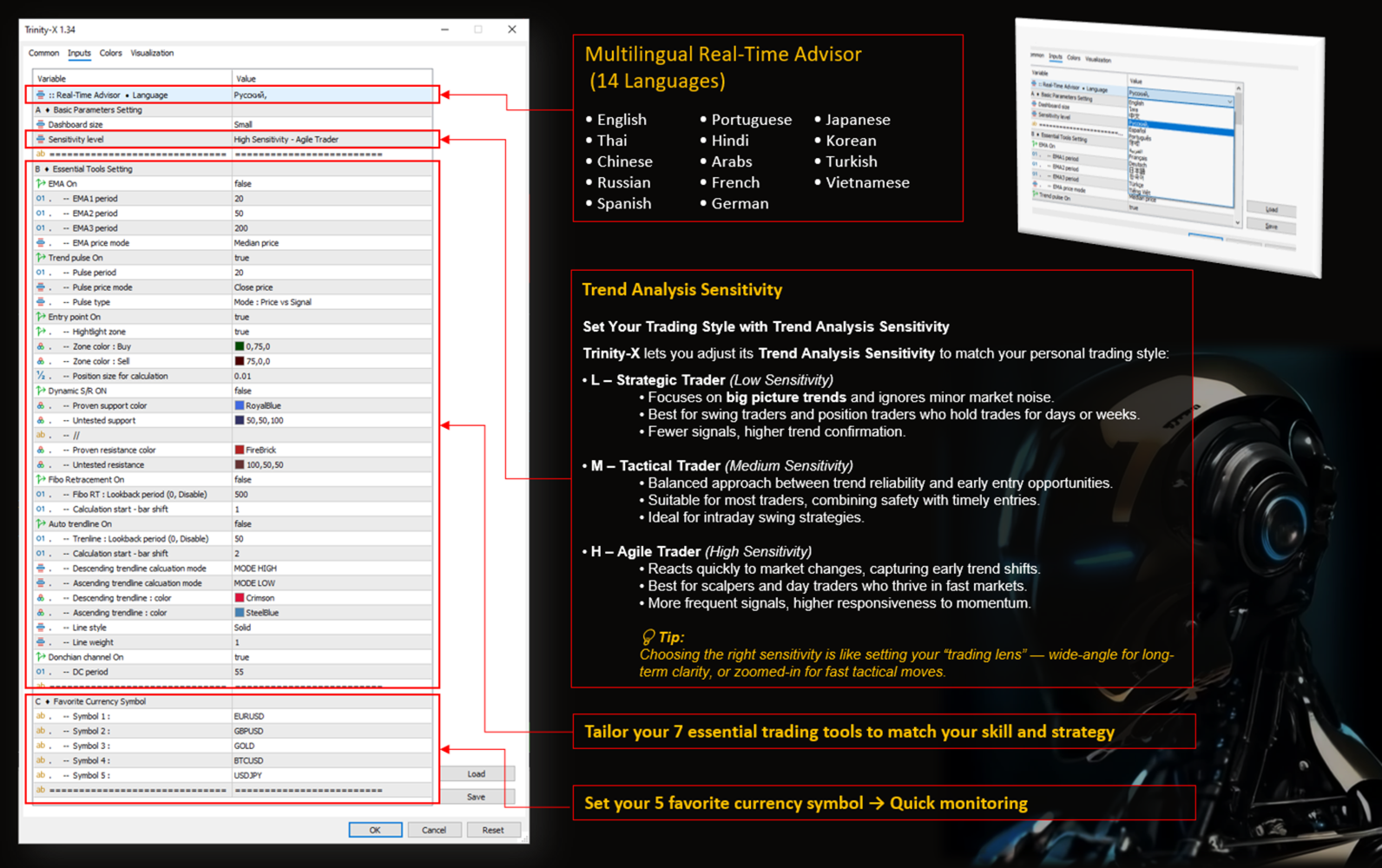1382x868 pixels.
Task: Click the Pulse price mode enum icon
Action: click(x=41, y=287)
